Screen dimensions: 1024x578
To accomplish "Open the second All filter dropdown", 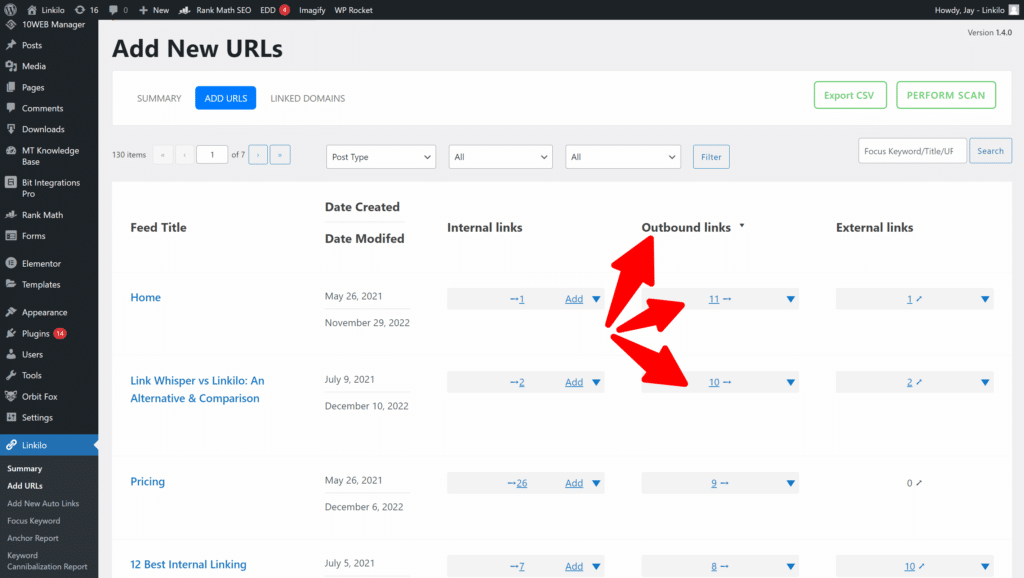I will pos(623,157).
